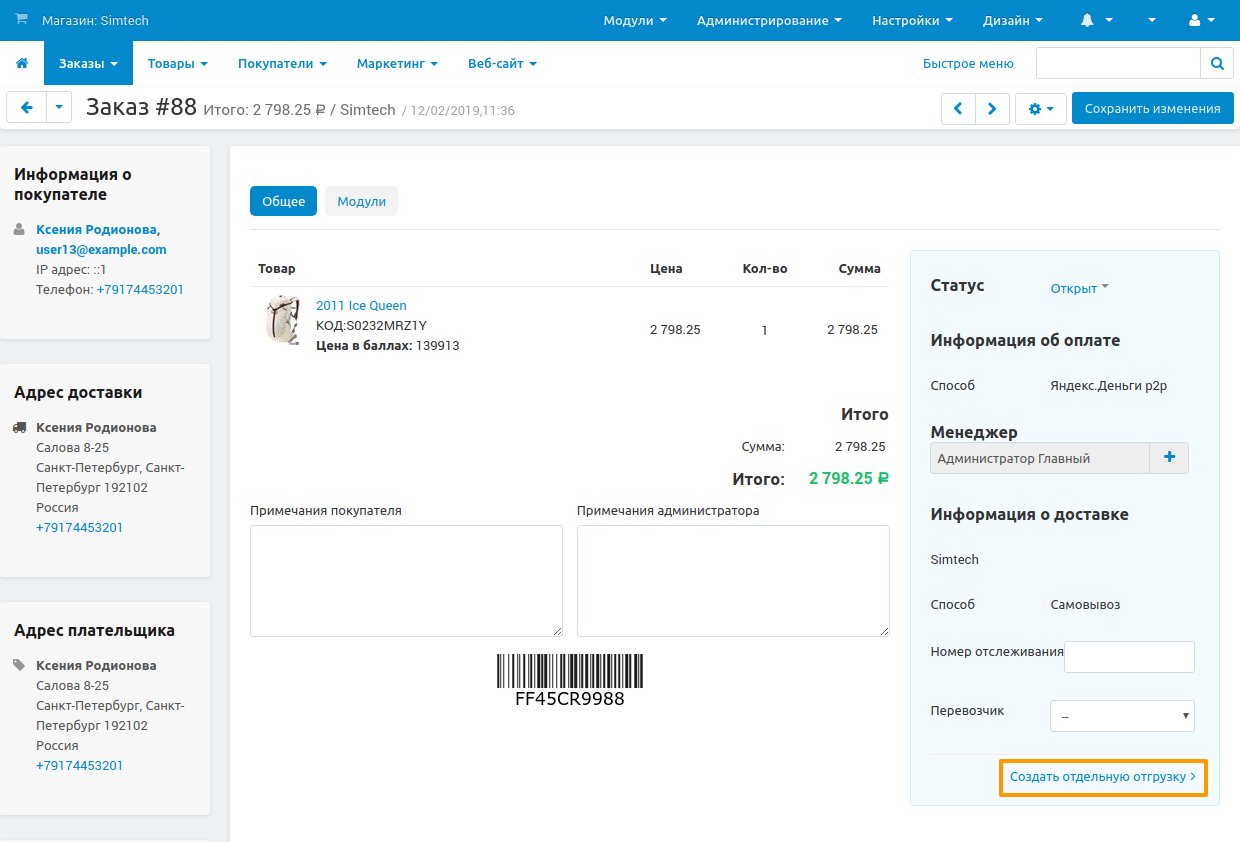Open the gear actions menu
Screen dimensions: 1240x842
pos(1040,109)
